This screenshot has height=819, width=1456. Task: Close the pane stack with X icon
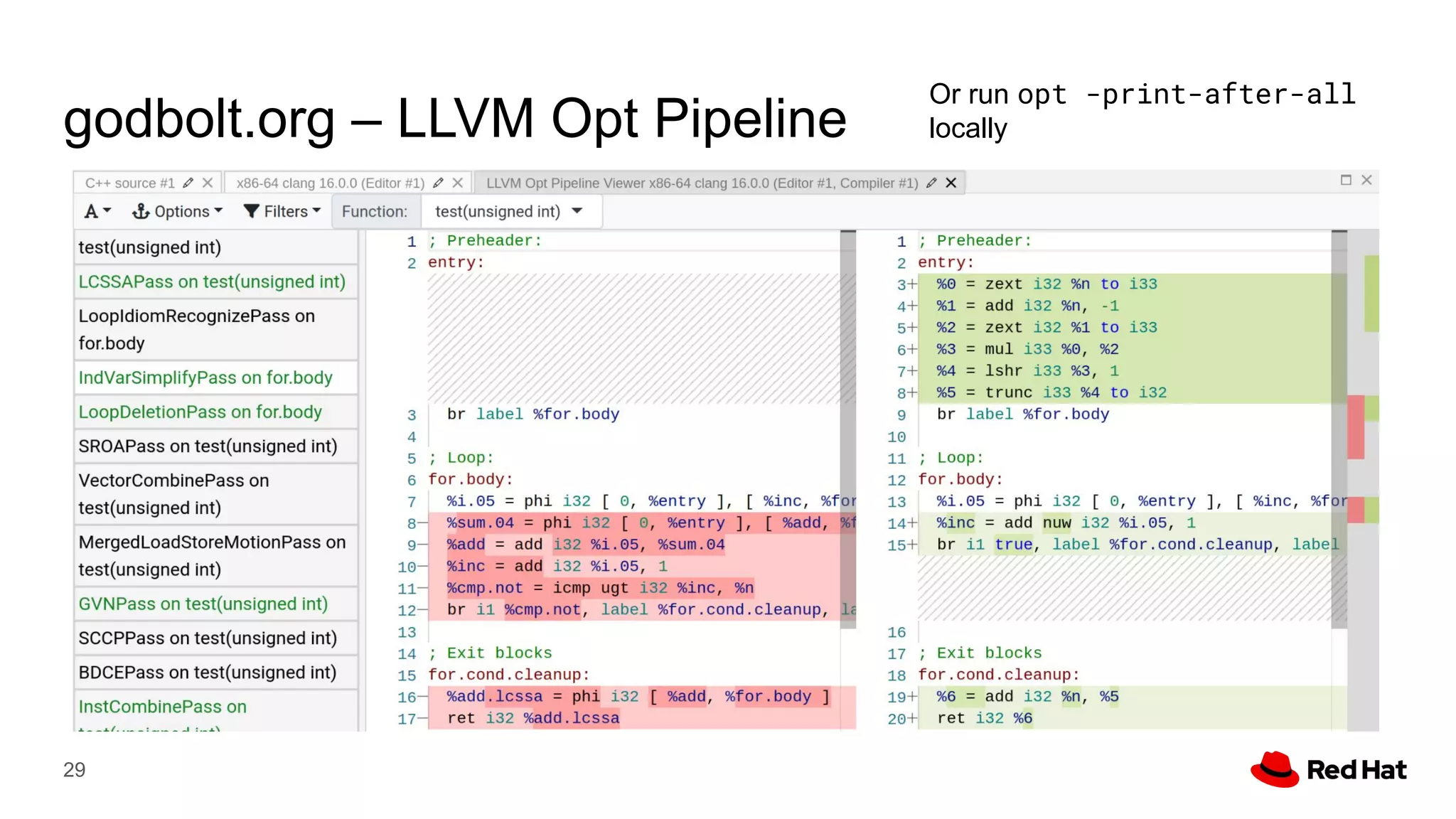(1366, 180)
